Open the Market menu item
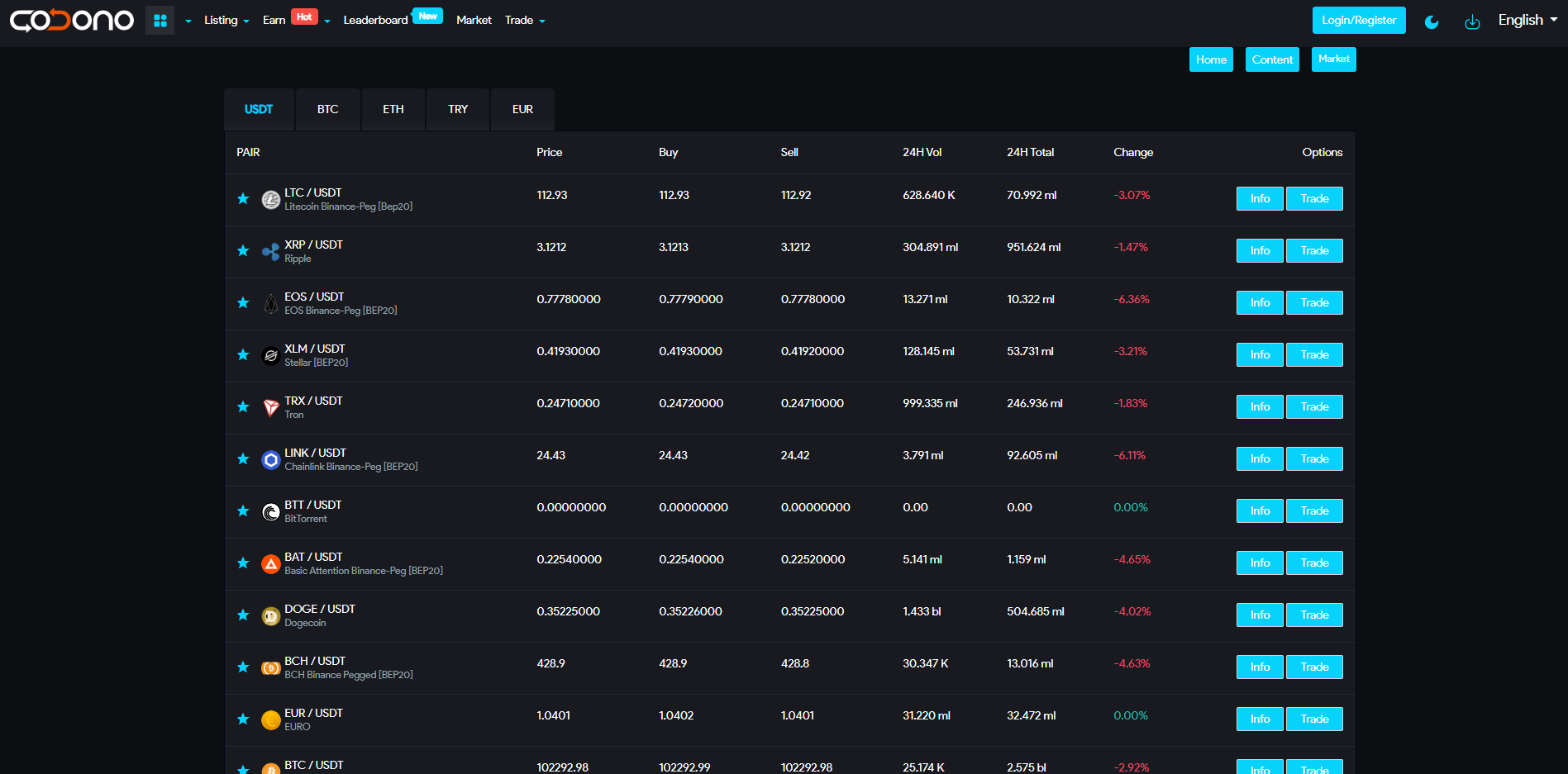The height and width of the screenshot is (774, 1568). pos(474,20)
